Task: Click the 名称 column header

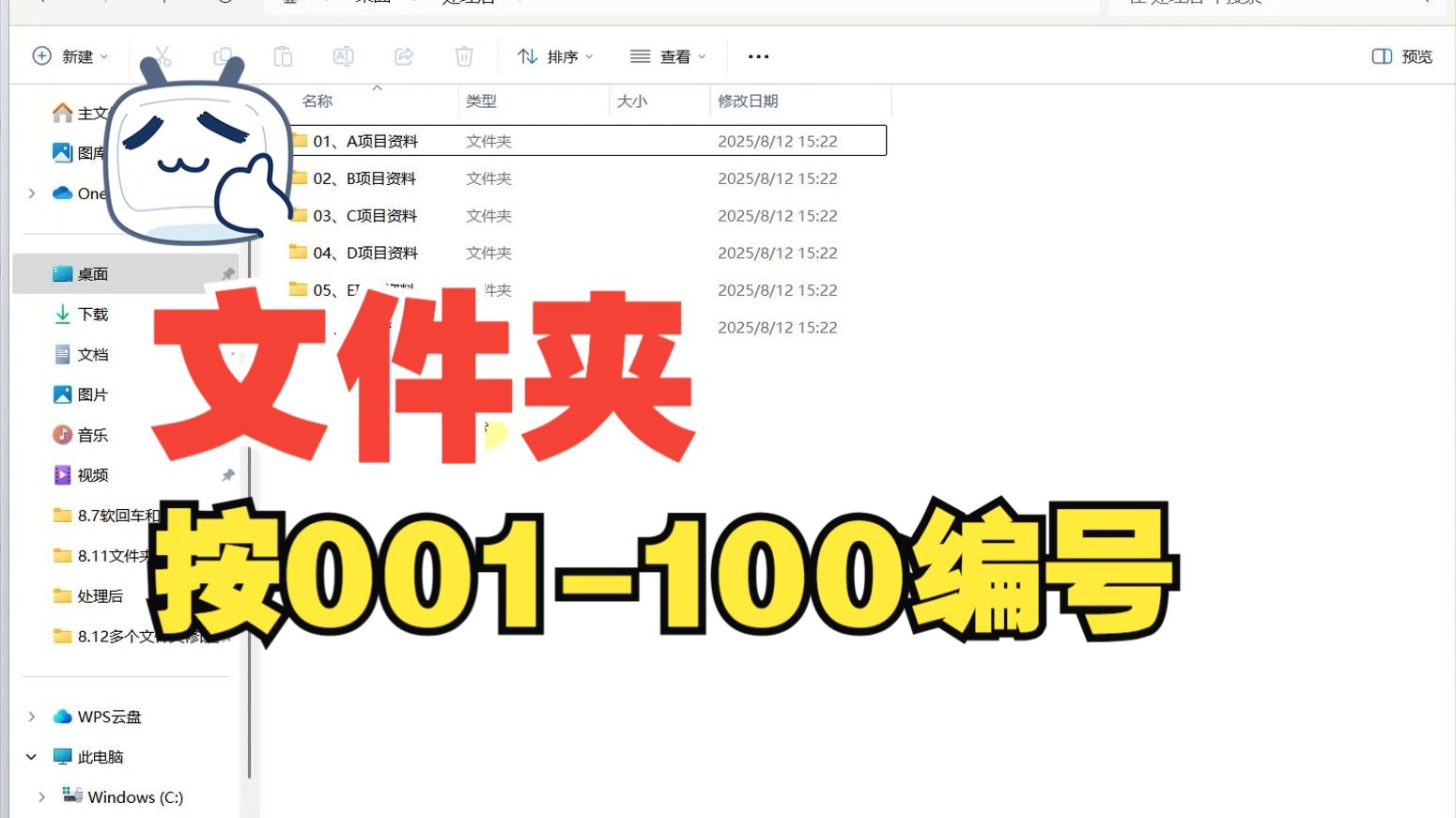Action: tap(317, 100)
